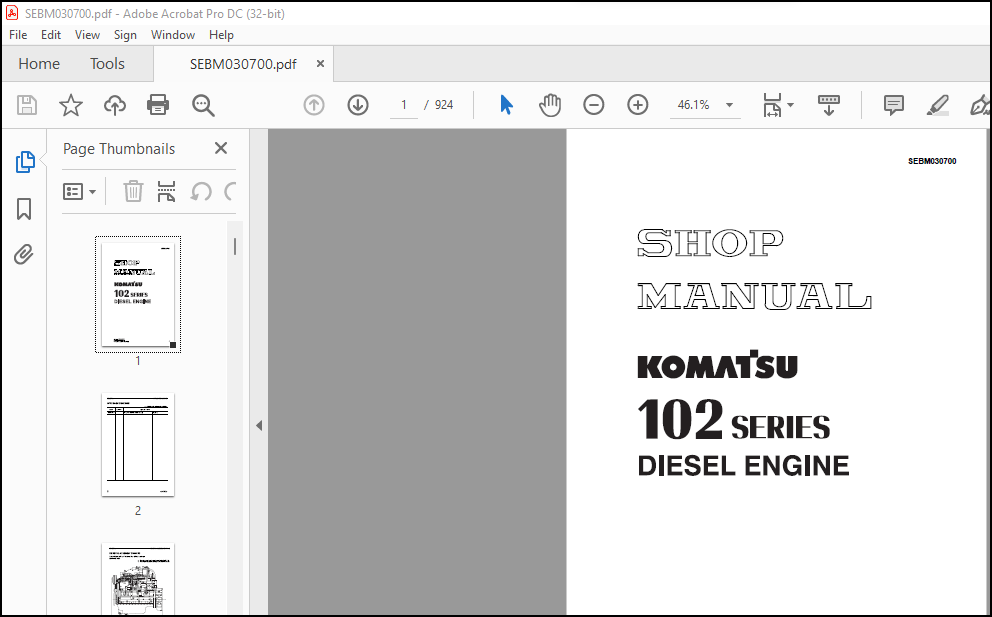Image resolution: width=992 pixels, height=617 pixels.
Task: Open the fit page options tool
Action: [x=772, y=105]
